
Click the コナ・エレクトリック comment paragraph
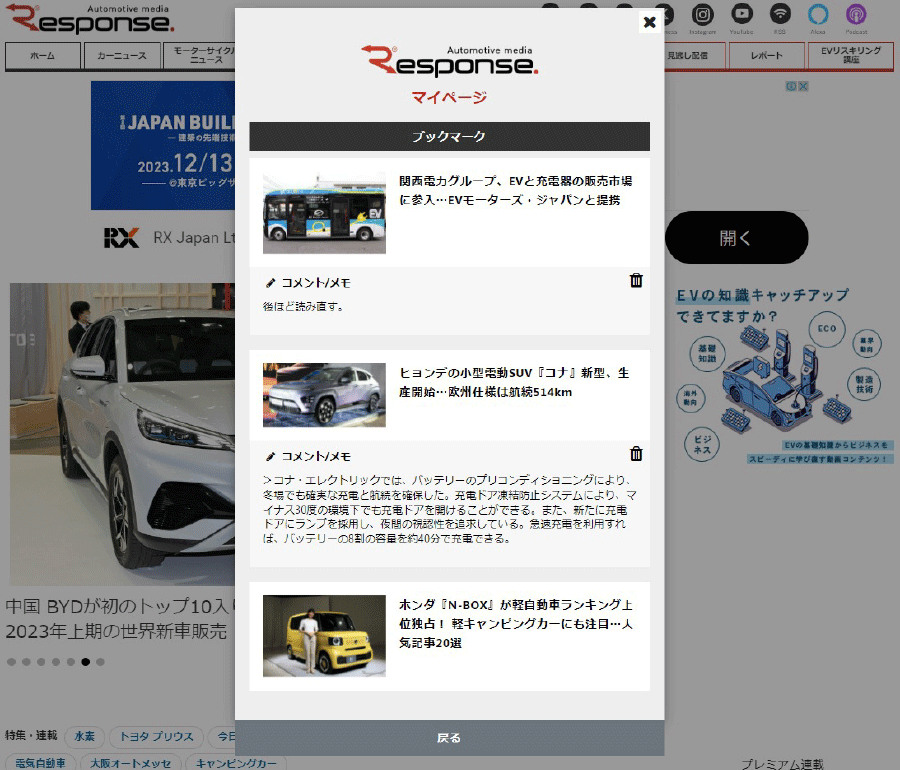pos(449,509)
